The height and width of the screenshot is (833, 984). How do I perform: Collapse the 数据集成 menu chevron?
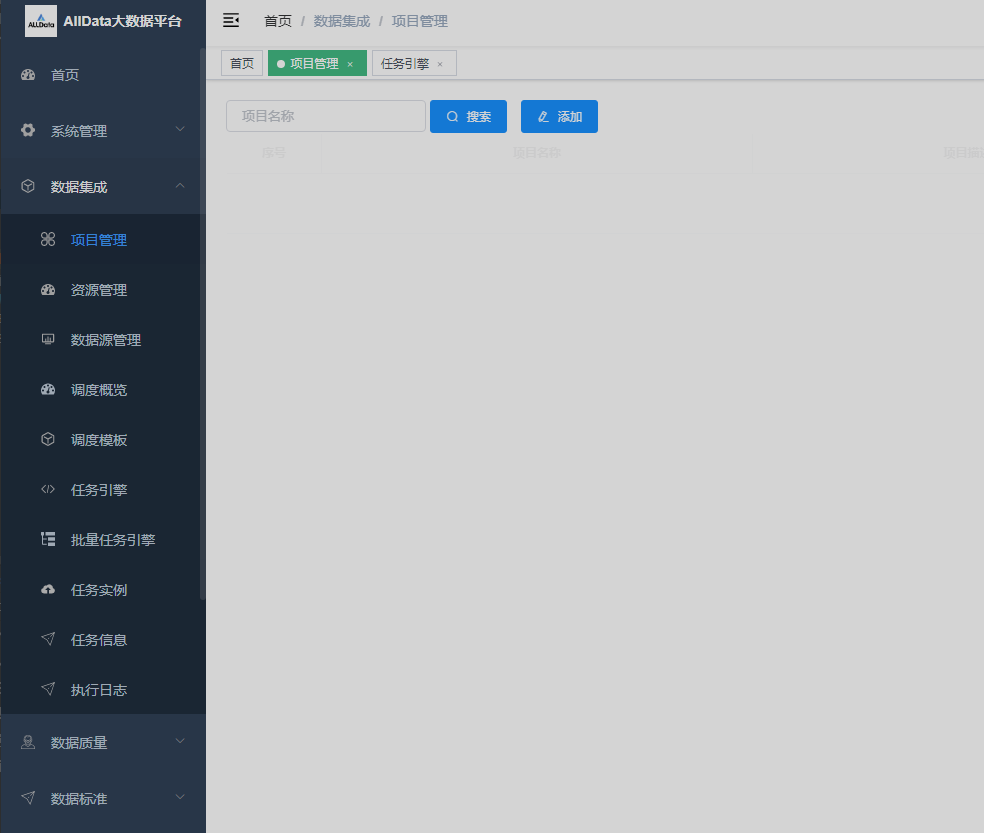pos(180,185)
